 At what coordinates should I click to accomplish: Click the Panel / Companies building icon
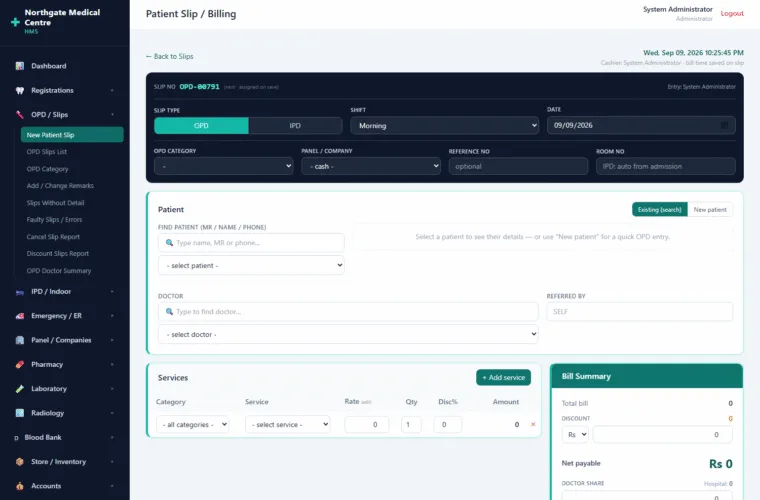coord(19,340)
